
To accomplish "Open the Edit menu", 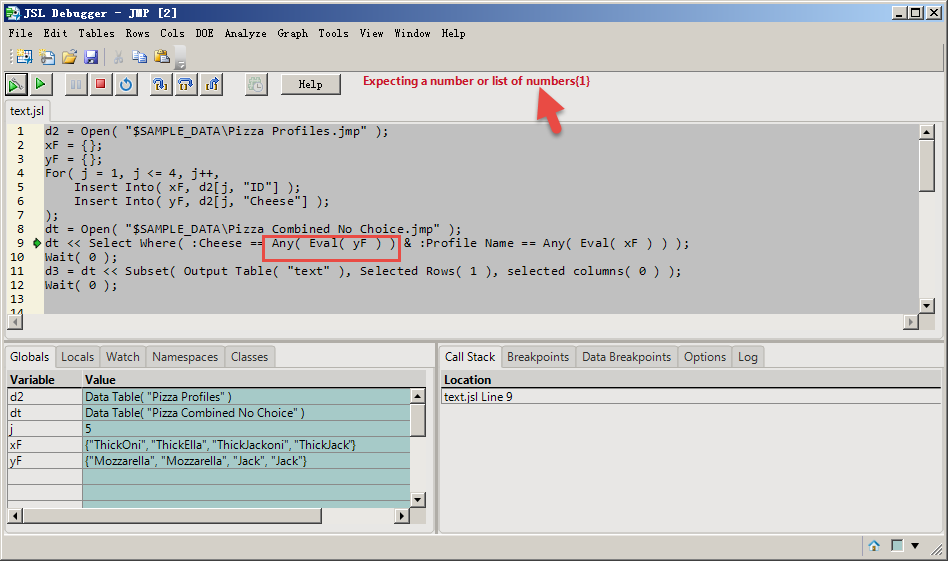I will [x=55, y=33].
